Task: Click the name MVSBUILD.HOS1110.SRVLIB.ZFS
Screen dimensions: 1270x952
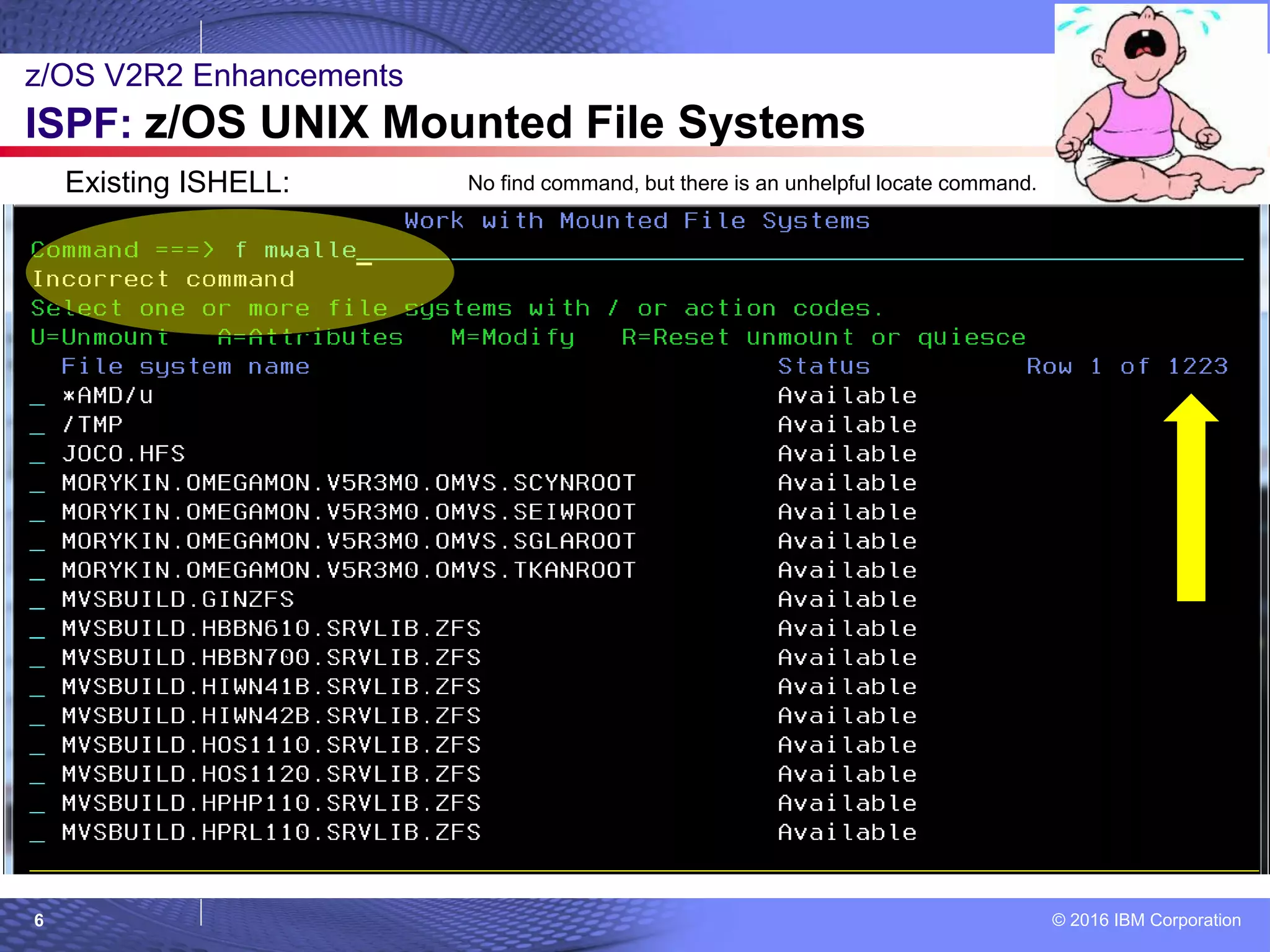Action: [x=271, y=745]
